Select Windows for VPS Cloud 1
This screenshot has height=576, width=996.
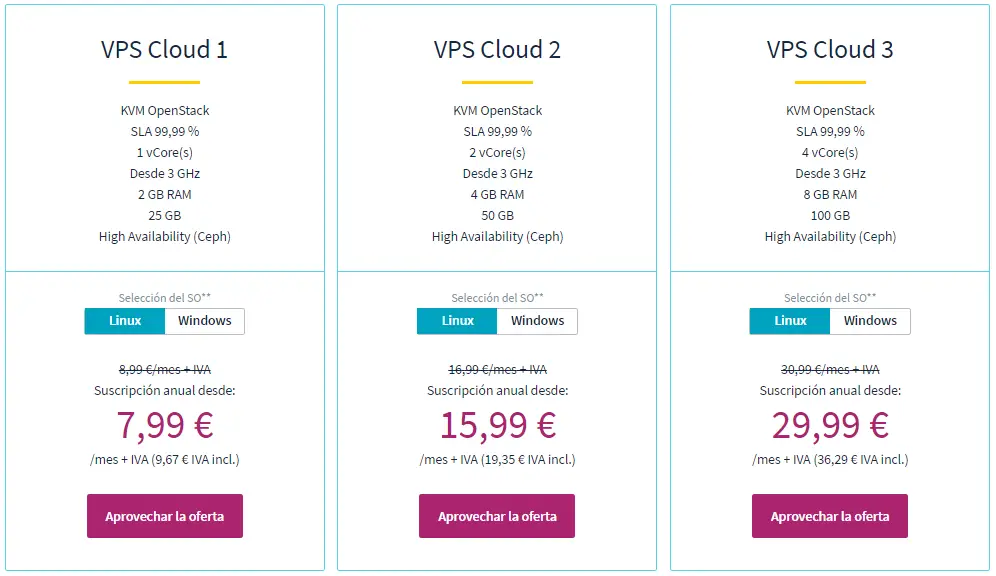[204, 321]
